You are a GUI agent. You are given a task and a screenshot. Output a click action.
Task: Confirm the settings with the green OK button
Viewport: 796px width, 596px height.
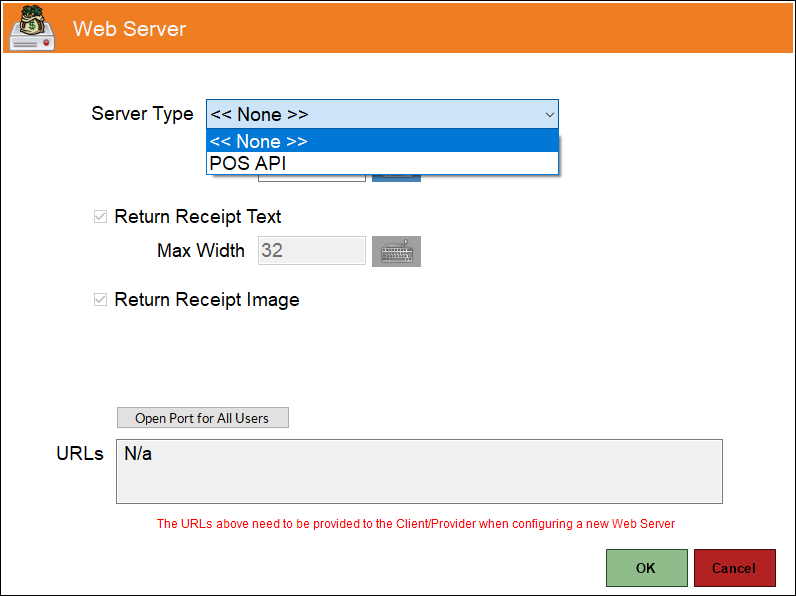click(646, 568)
